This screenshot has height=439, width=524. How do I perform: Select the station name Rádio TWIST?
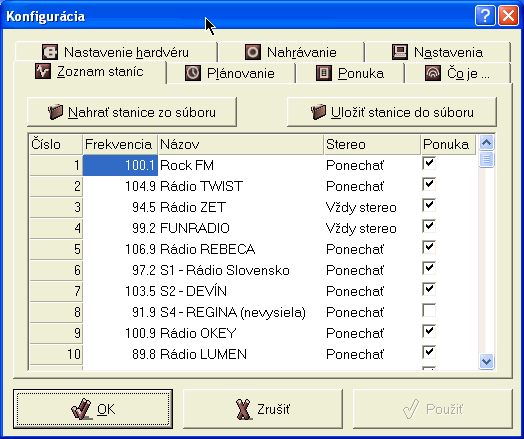pyautogui.click(x=241, y=186)
